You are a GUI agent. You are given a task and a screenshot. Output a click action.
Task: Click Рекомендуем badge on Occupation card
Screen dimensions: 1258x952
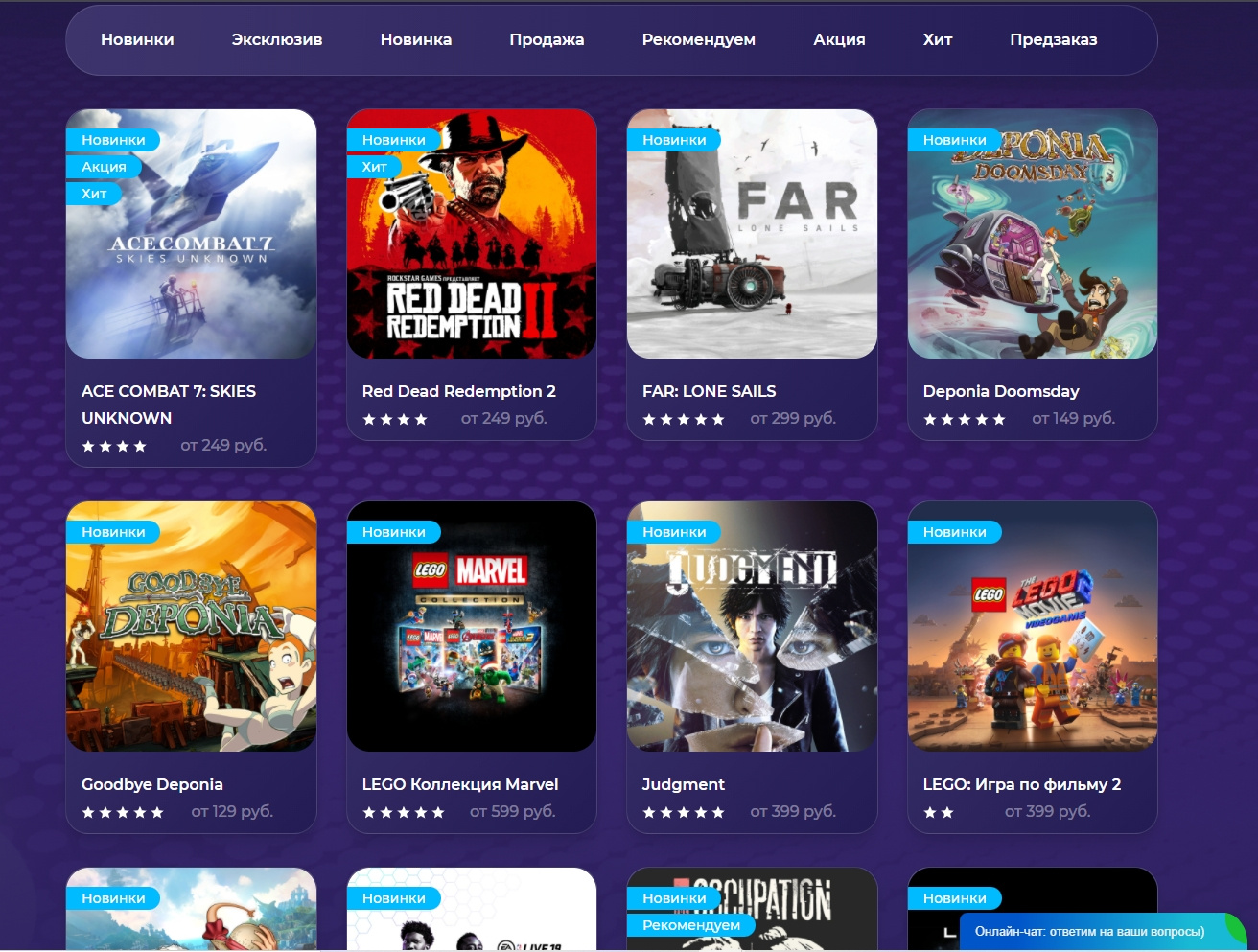point(691,925)
